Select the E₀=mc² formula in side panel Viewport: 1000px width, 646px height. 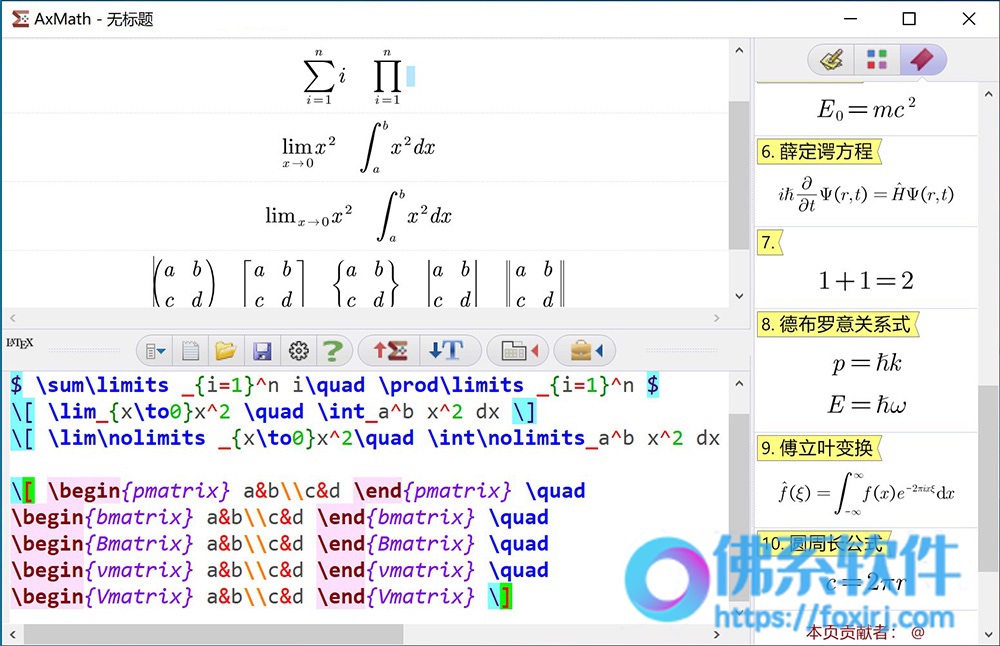pos(866,109)
